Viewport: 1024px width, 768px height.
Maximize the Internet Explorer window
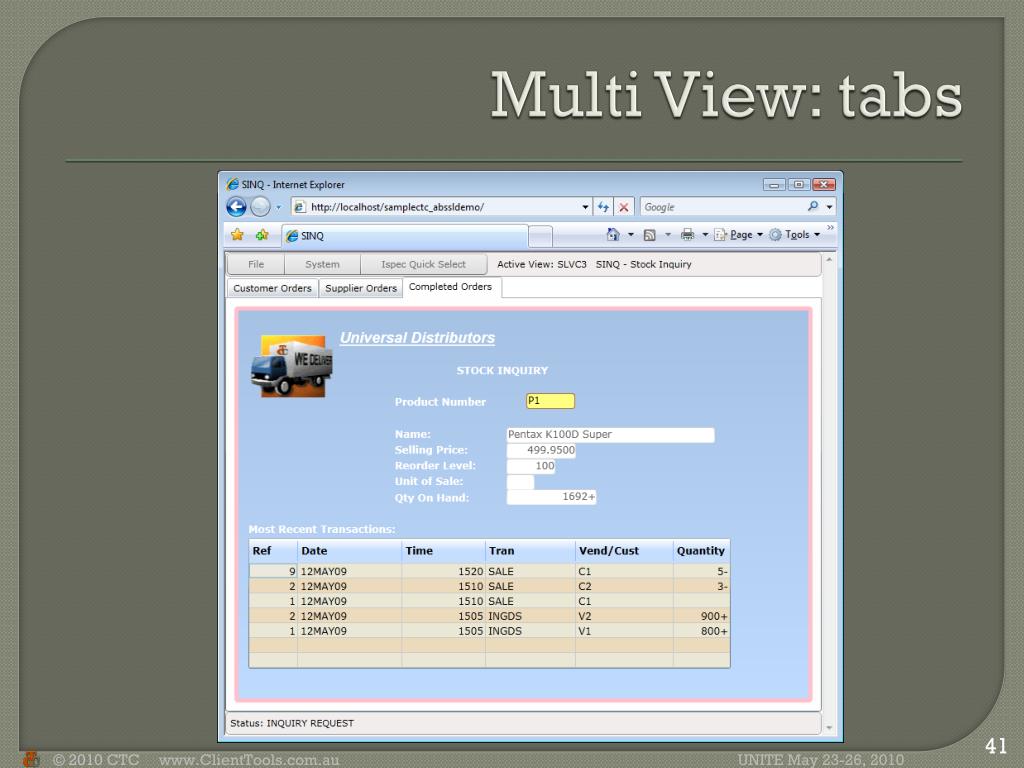tap(798, 185)
